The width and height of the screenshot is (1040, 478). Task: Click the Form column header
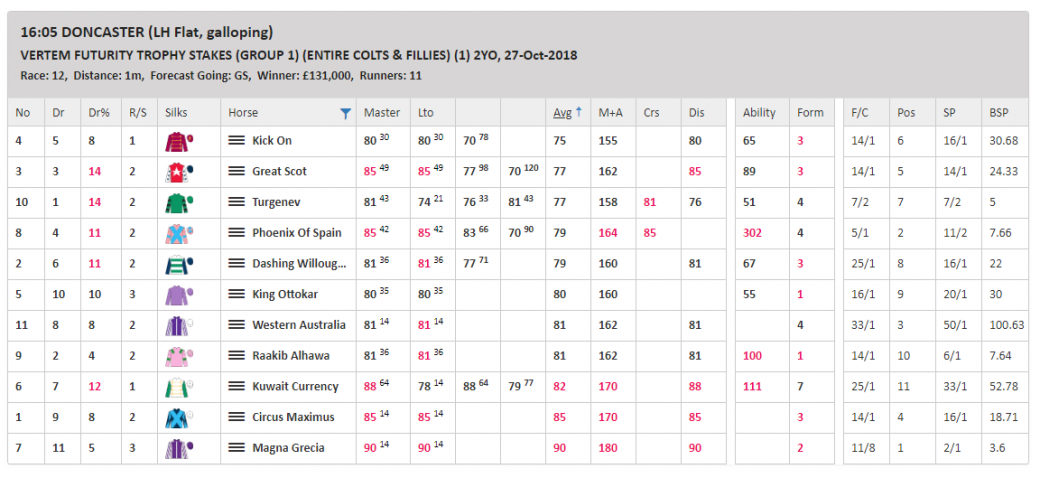point(810,113)
